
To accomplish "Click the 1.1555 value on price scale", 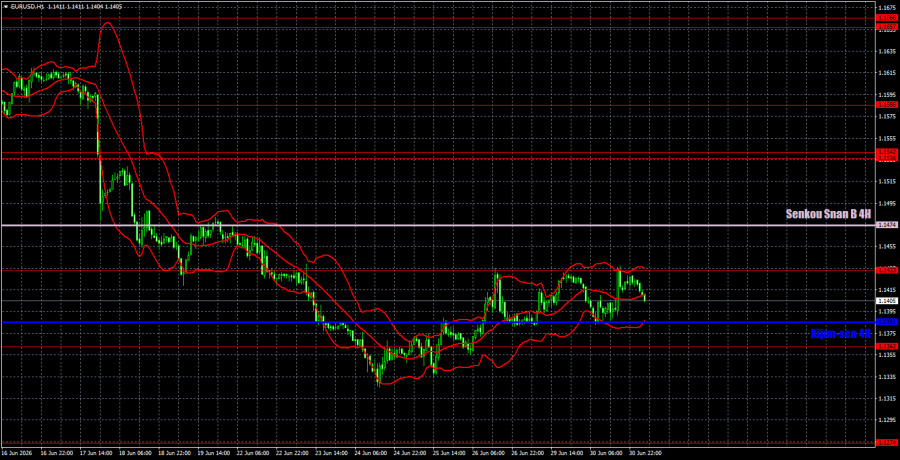I will coord(887,138).
